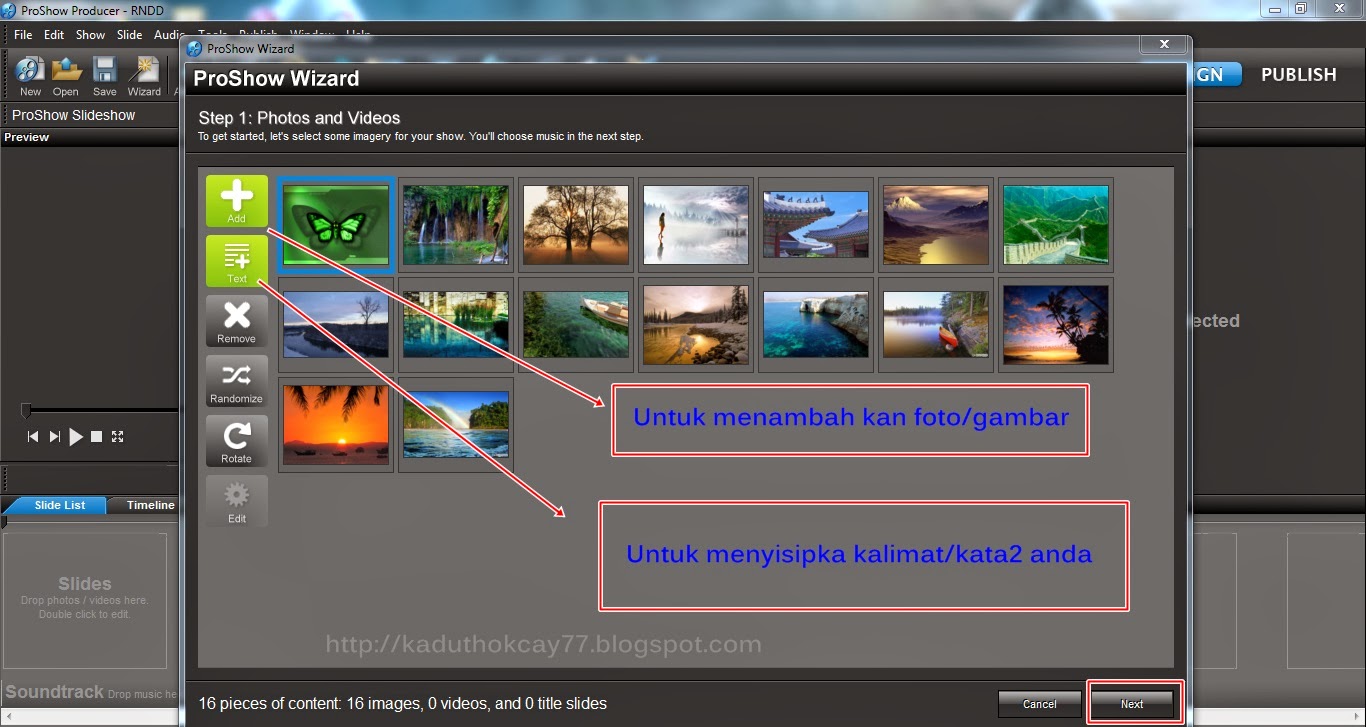Toggle fullscreen preview mode
Viewport: 1366px width, 727px height.
tap(117, 436)
